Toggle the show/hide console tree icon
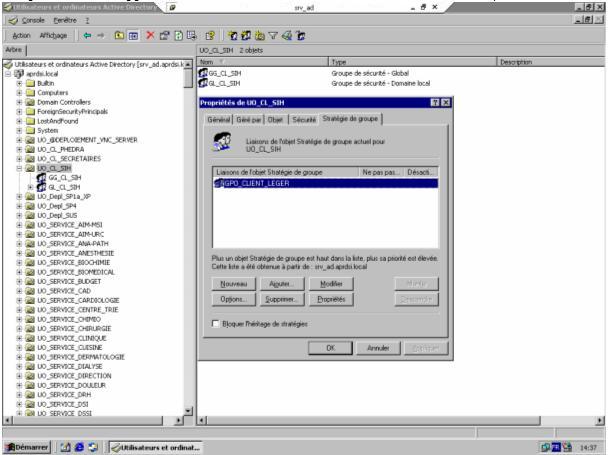This screenshot has width=608, height=455. [x=133, y=36]
